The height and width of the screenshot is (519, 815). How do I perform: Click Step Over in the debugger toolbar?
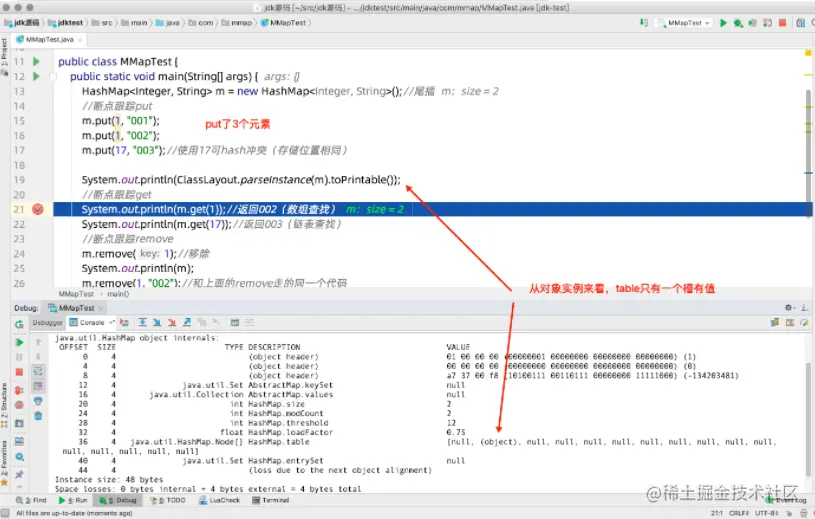142,323
